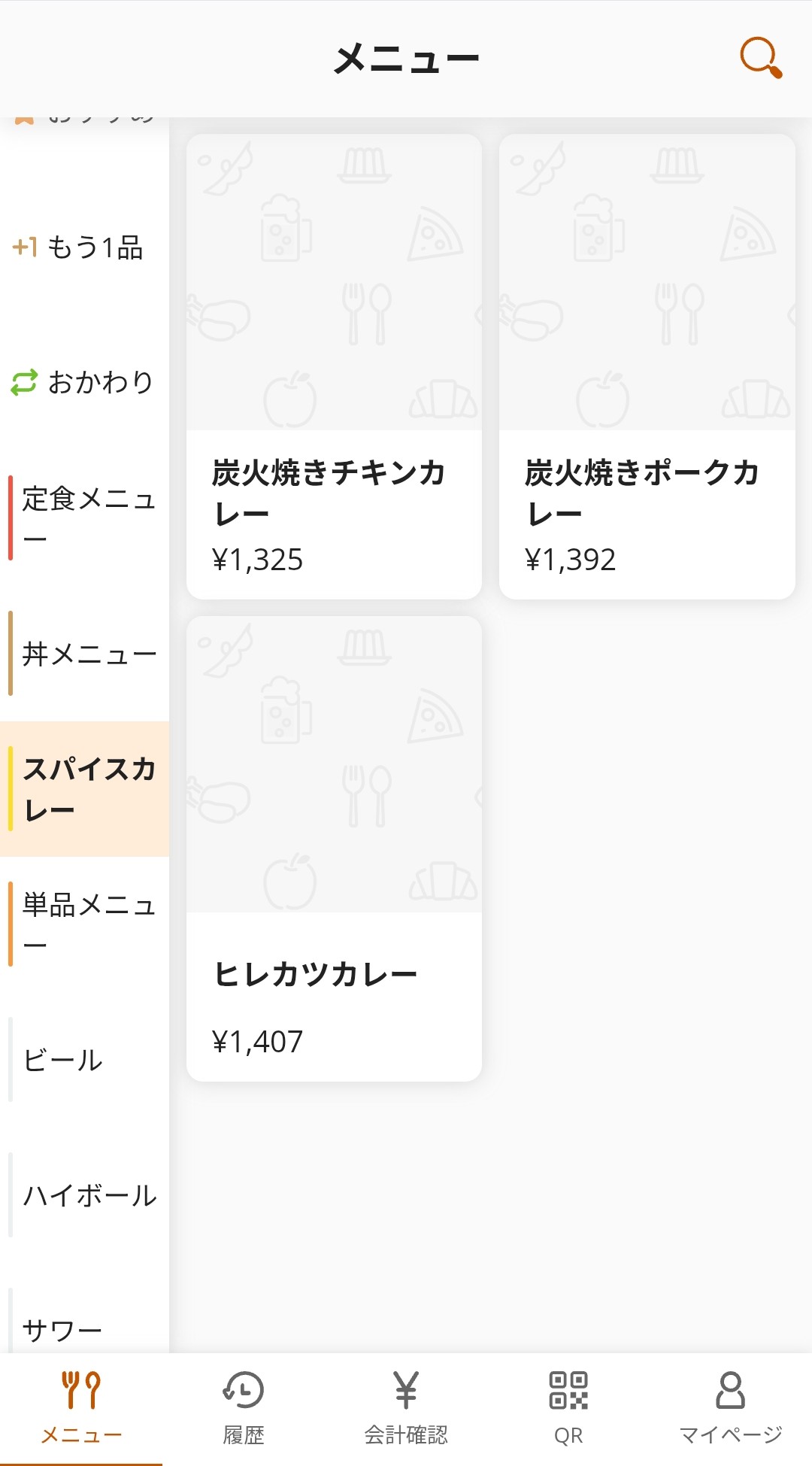
Task: Select 定食メニュー category
Action: pos(88,518)
